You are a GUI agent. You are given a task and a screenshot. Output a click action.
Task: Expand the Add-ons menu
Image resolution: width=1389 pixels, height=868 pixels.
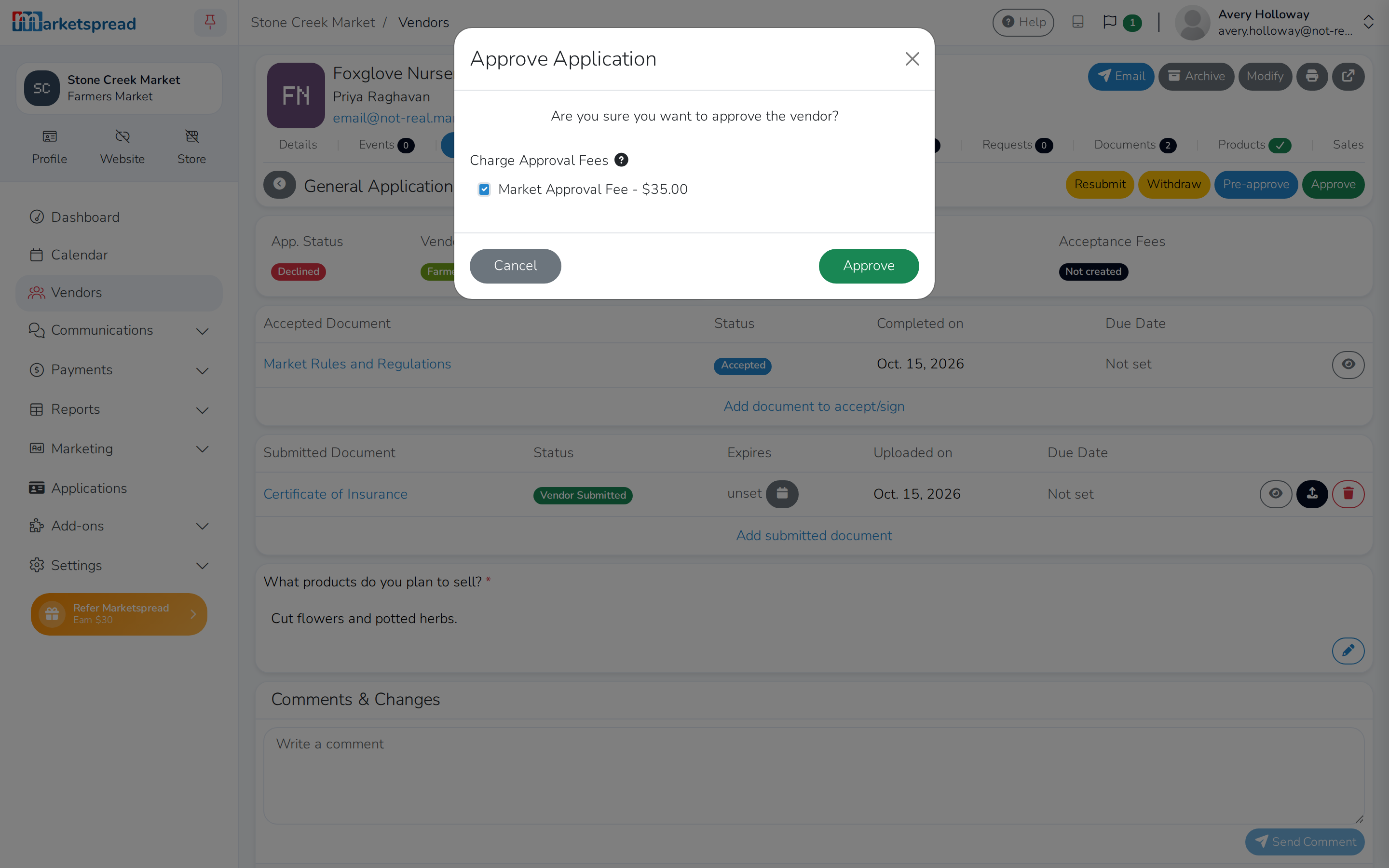point(119,527)
